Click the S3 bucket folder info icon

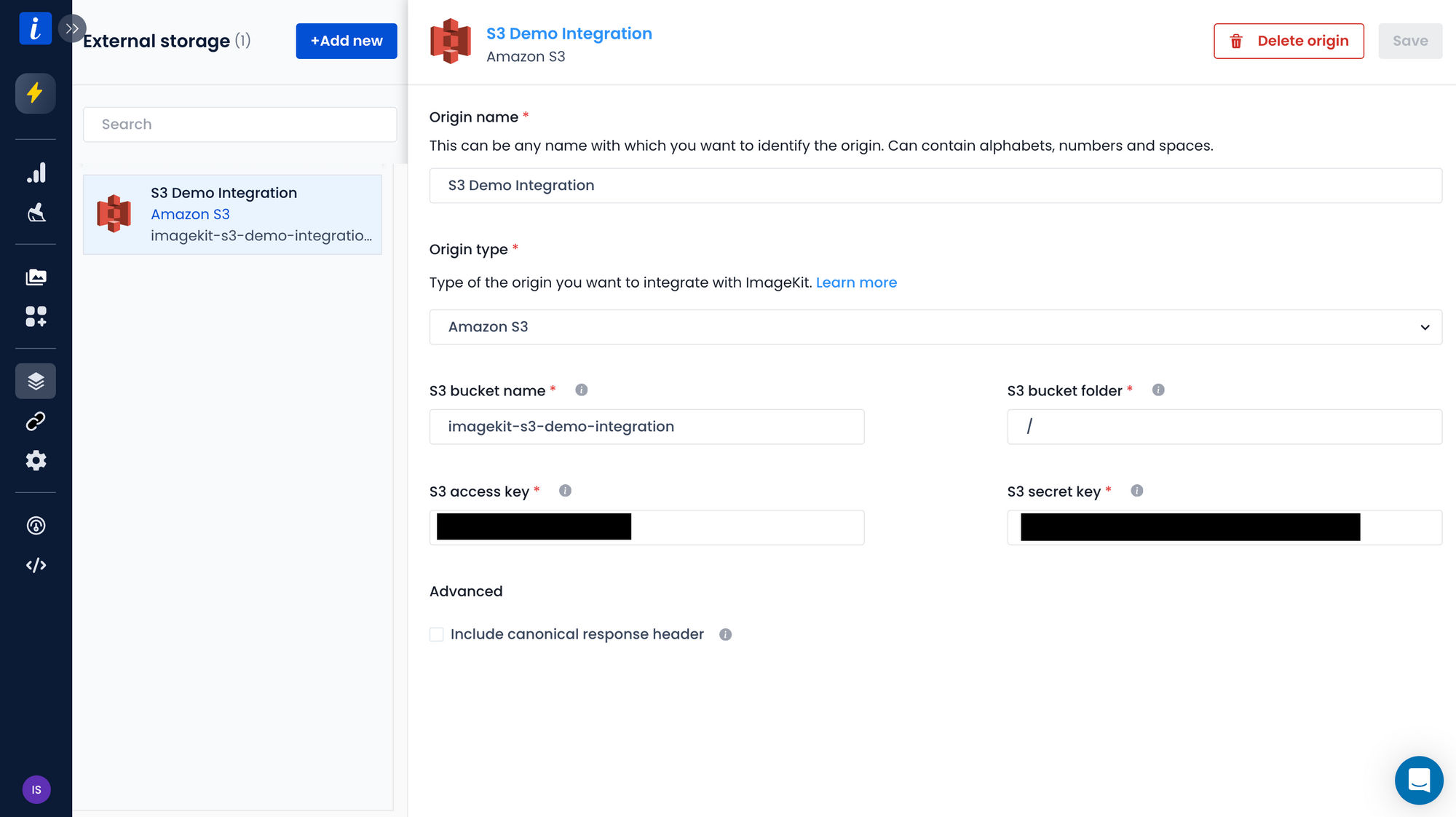1158,390
